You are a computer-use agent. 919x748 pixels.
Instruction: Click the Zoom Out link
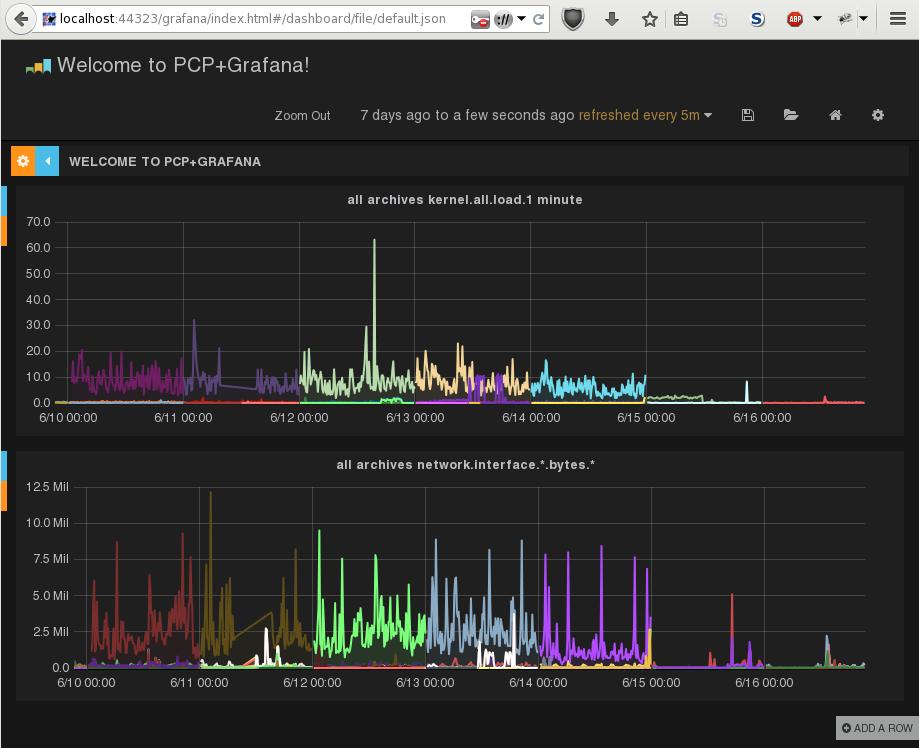(x=302, y=115)
